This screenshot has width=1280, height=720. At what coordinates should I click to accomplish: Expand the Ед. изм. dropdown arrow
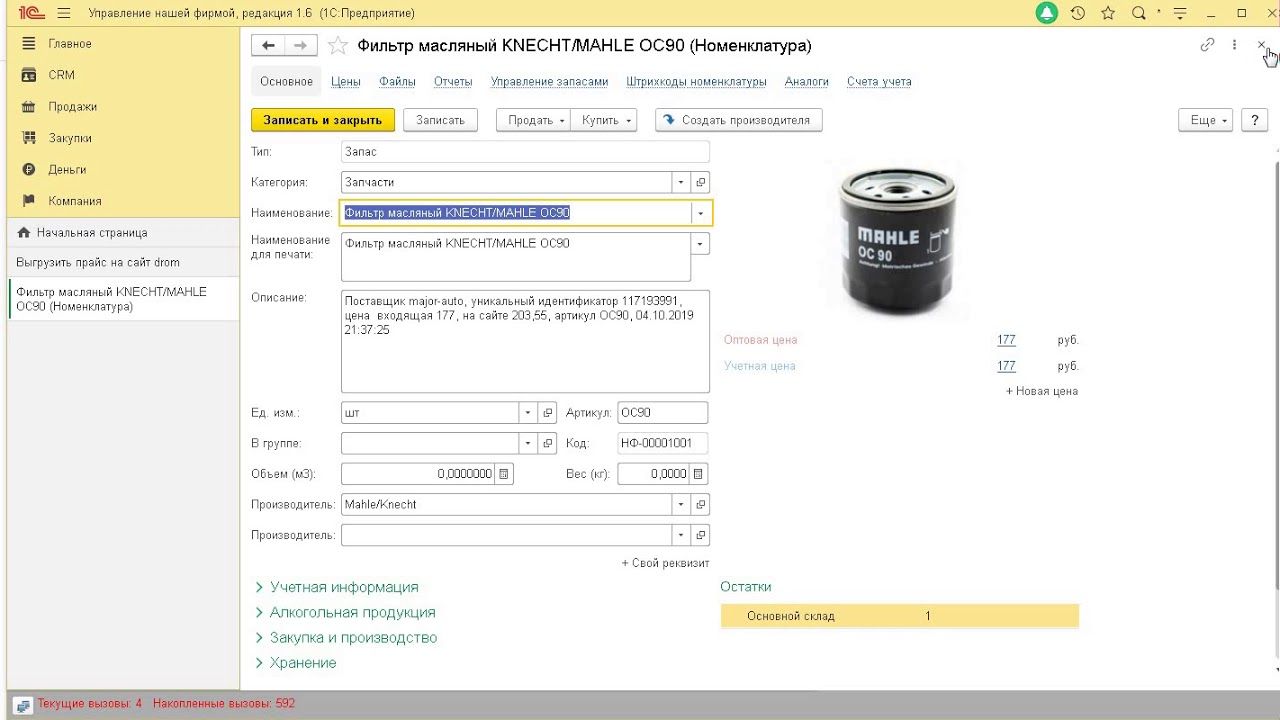pyautogui.click(x=528, y=413)
